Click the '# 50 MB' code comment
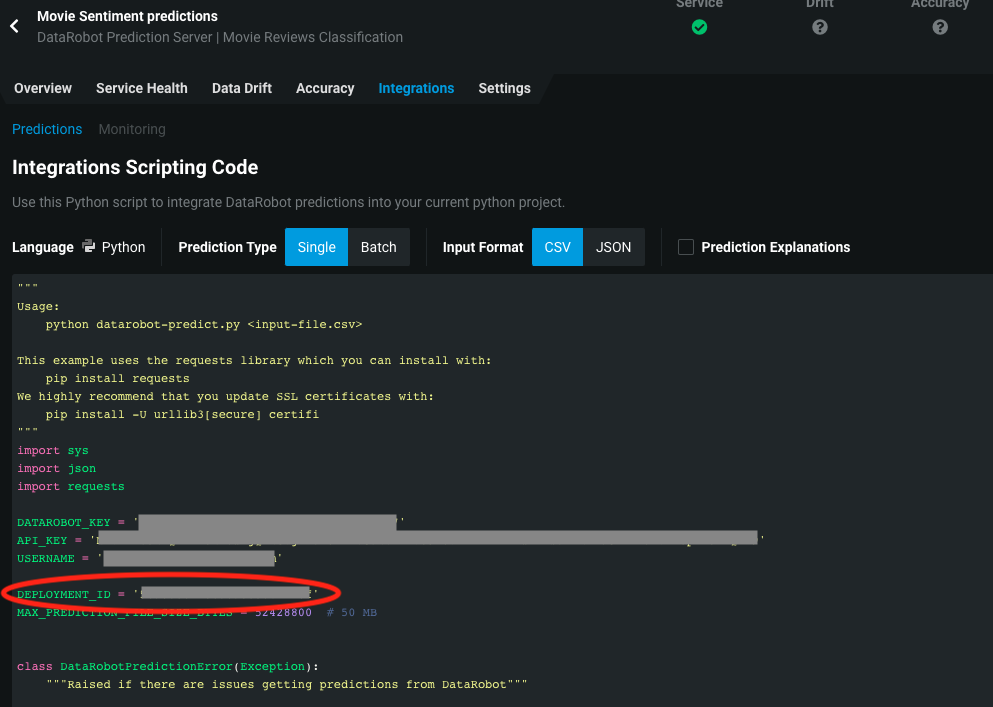 [351, 613]
